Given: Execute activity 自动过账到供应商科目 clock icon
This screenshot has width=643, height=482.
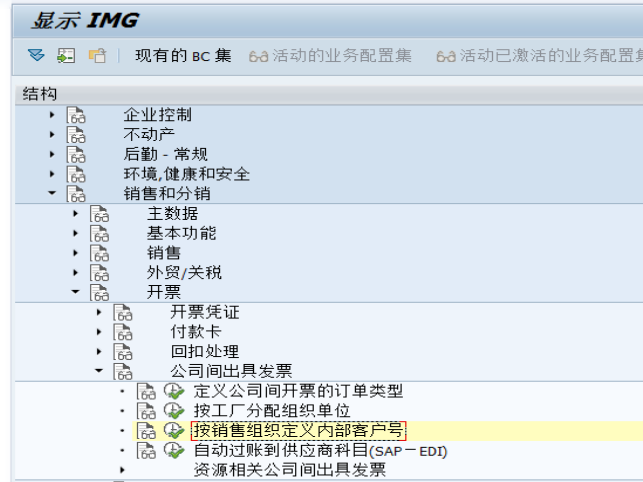Looking at the screenshot, I should tap(174, 450).
